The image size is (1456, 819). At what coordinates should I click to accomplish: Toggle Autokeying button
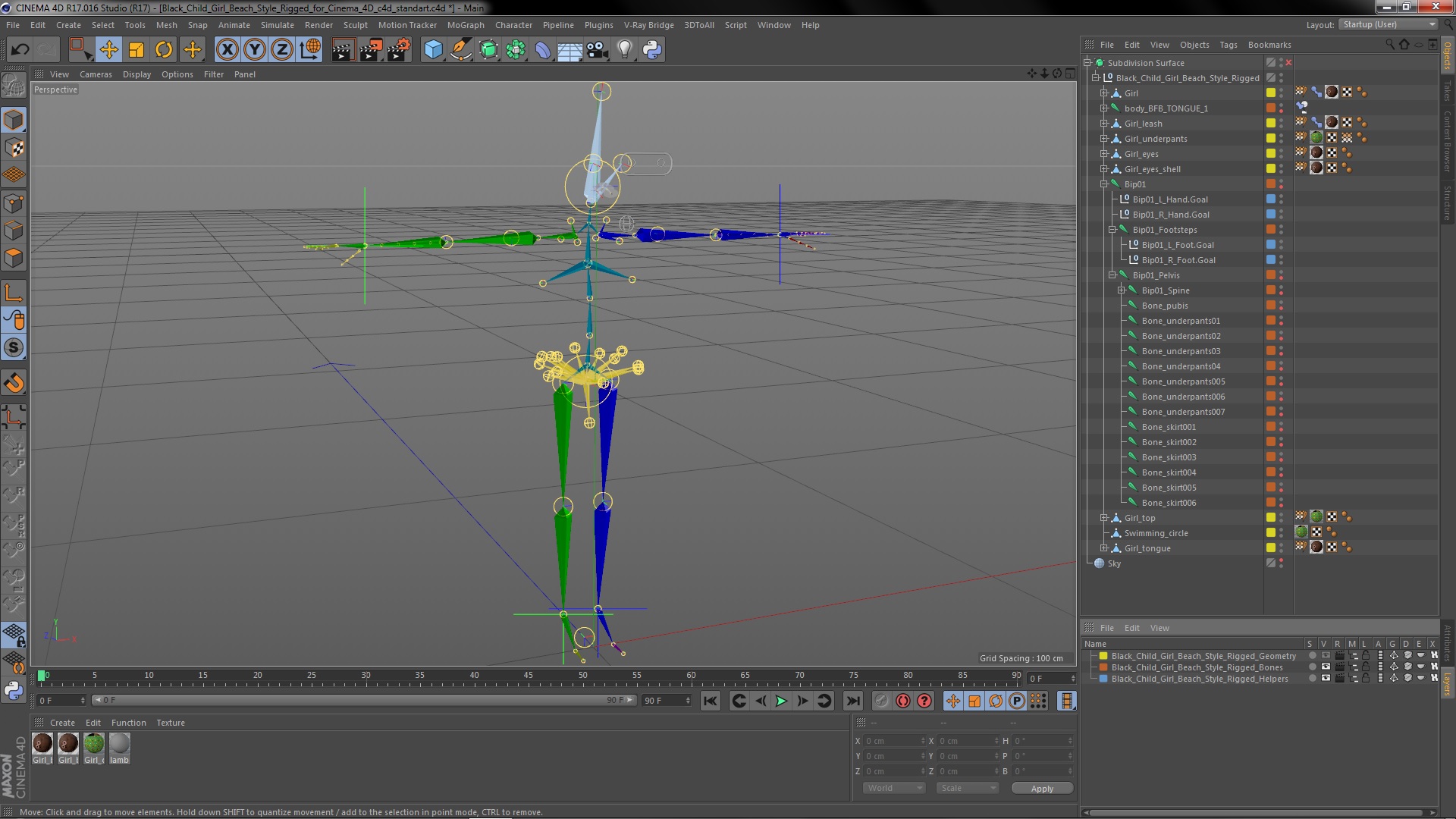902,701
